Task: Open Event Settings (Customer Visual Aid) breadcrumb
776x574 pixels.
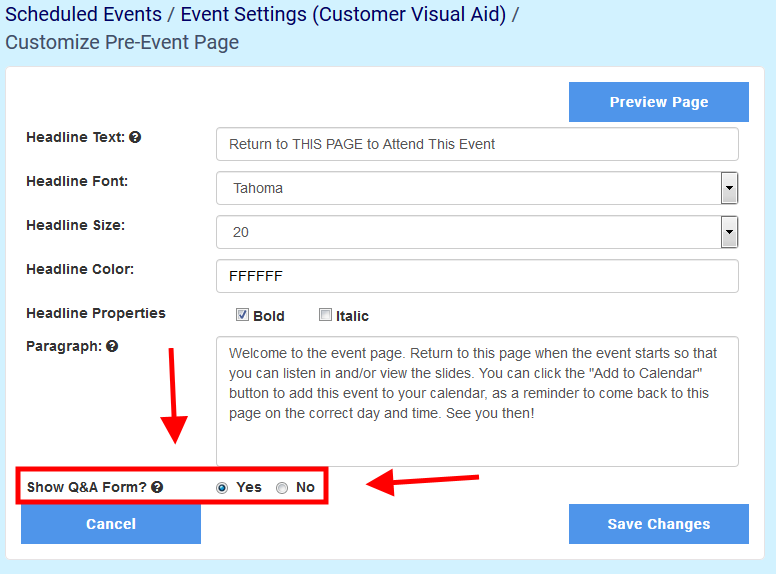Action: pos(343,14)
